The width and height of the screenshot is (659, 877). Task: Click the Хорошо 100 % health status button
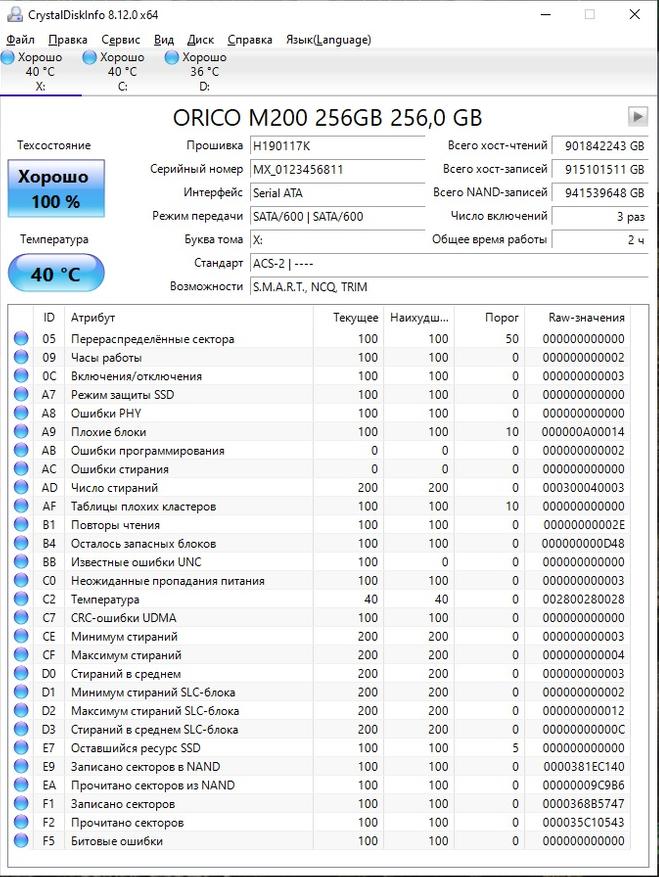[56, 189]
